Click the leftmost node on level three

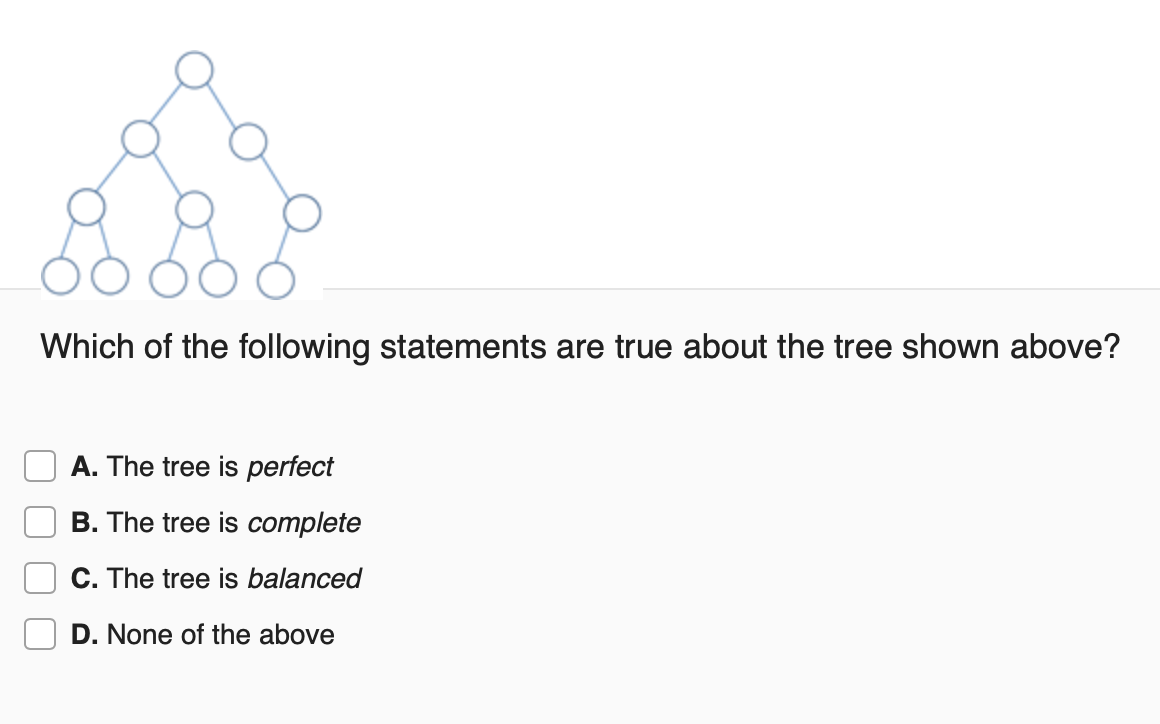pos(88,210)
